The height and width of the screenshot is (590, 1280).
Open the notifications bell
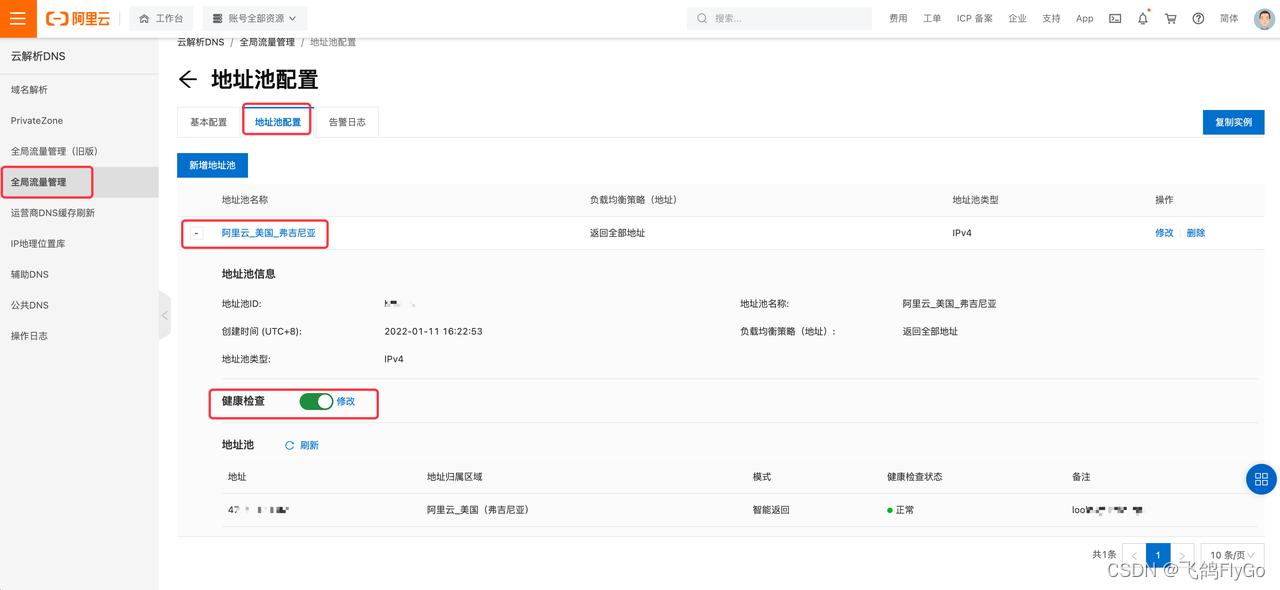[x=1143, y=18]
